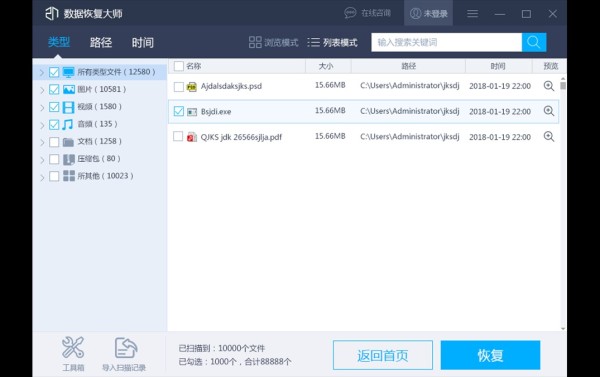Click the 返回首页 button

coord(383,355)
